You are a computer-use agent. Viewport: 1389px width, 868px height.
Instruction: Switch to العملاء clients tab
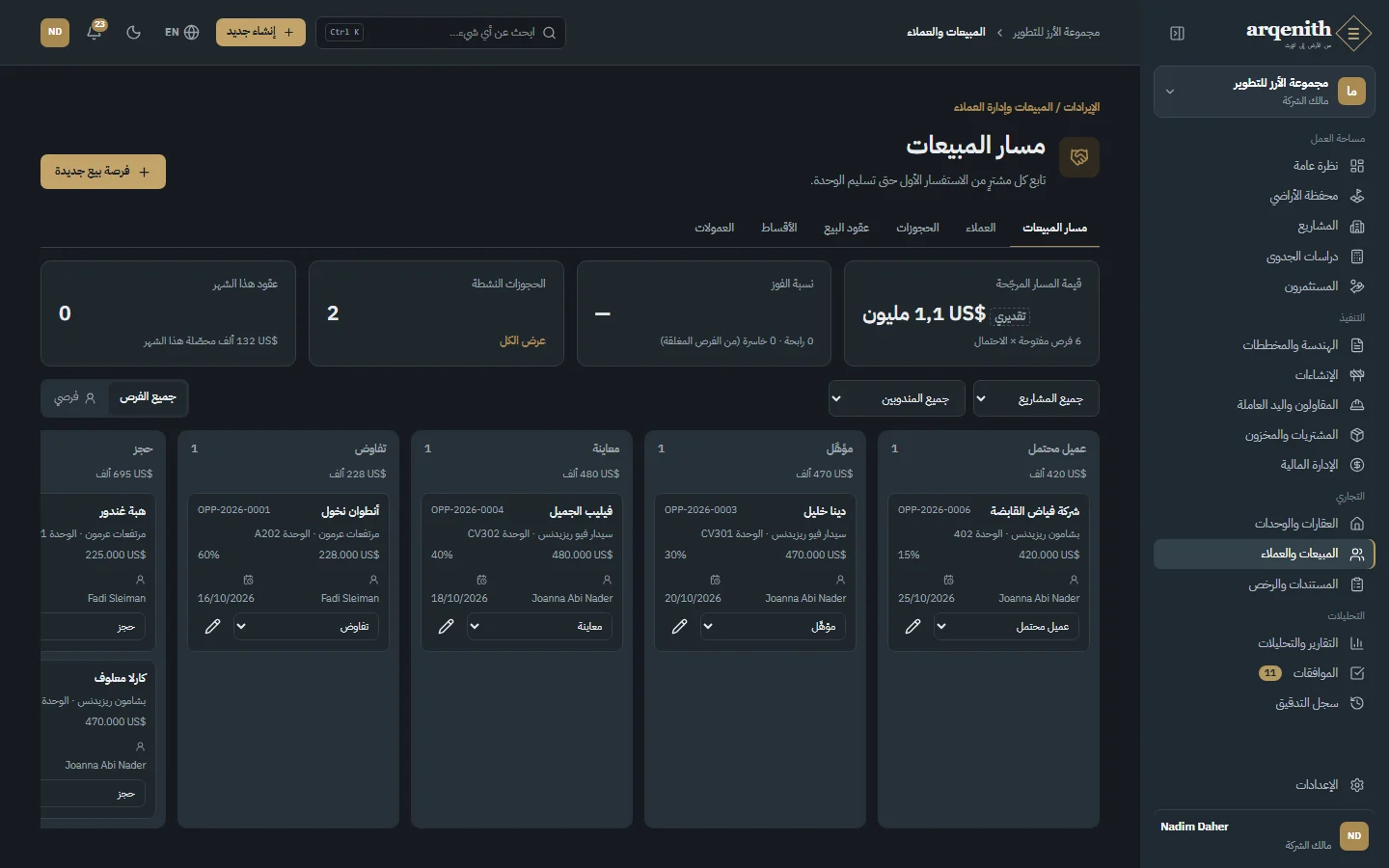981,228
